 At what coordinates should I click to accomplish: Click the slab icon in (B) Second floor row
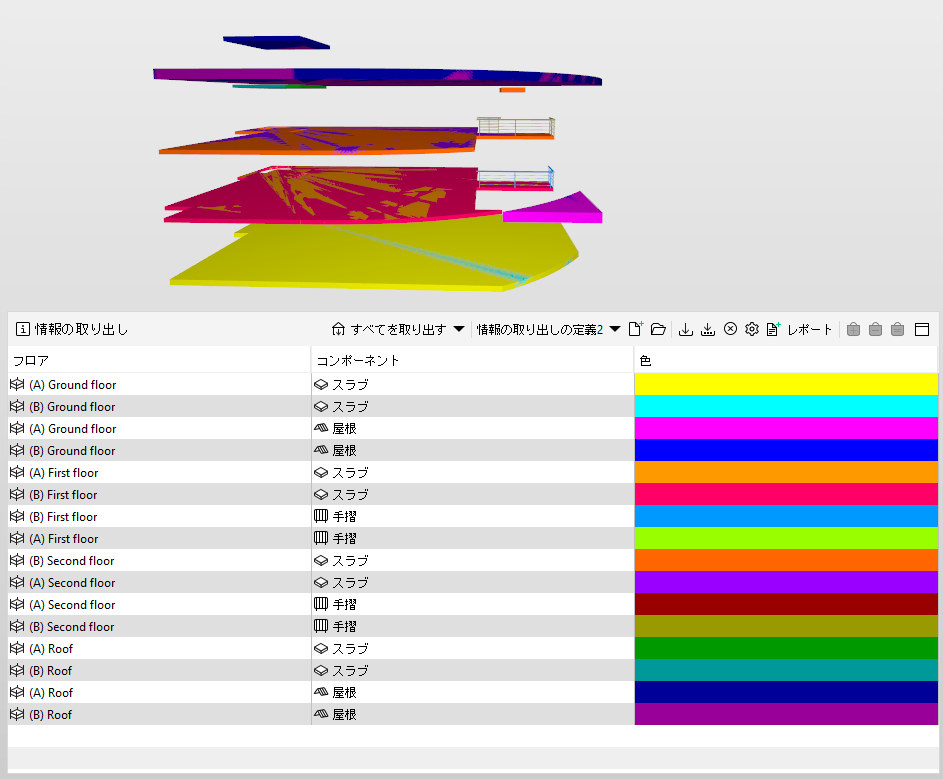(321, 561)
